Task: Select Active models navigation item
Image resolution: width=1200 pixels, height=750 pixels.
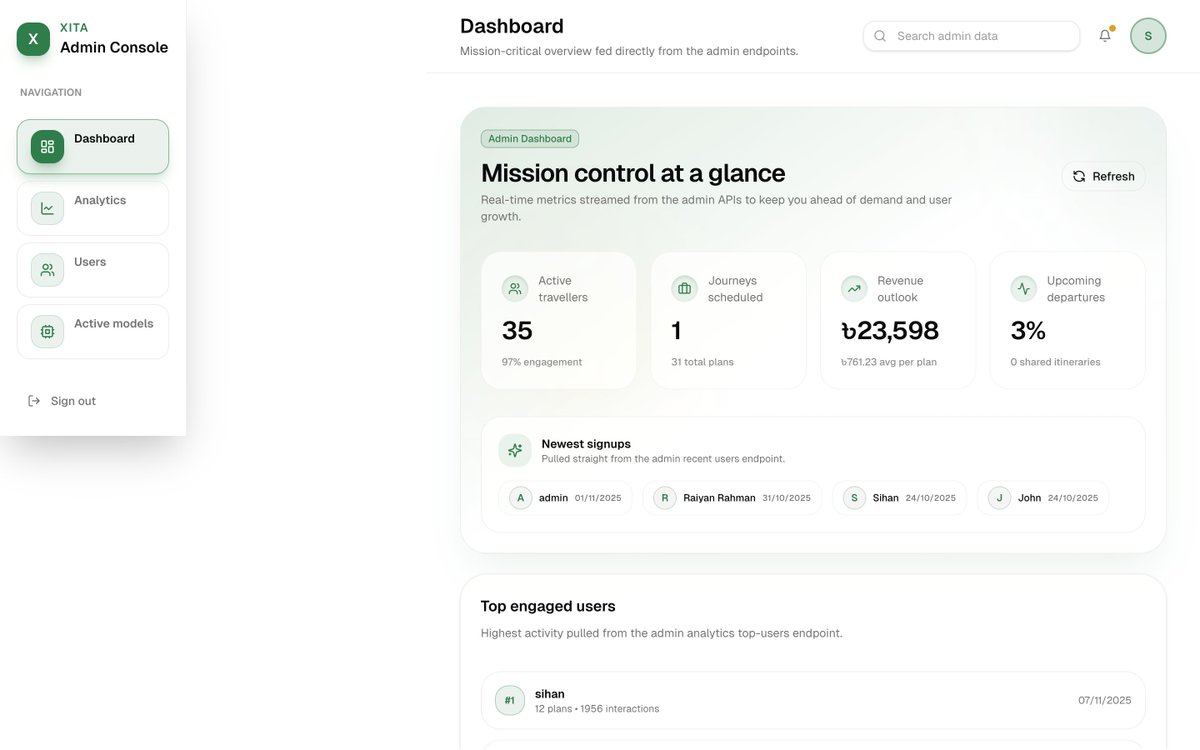Action: [93, 332]
